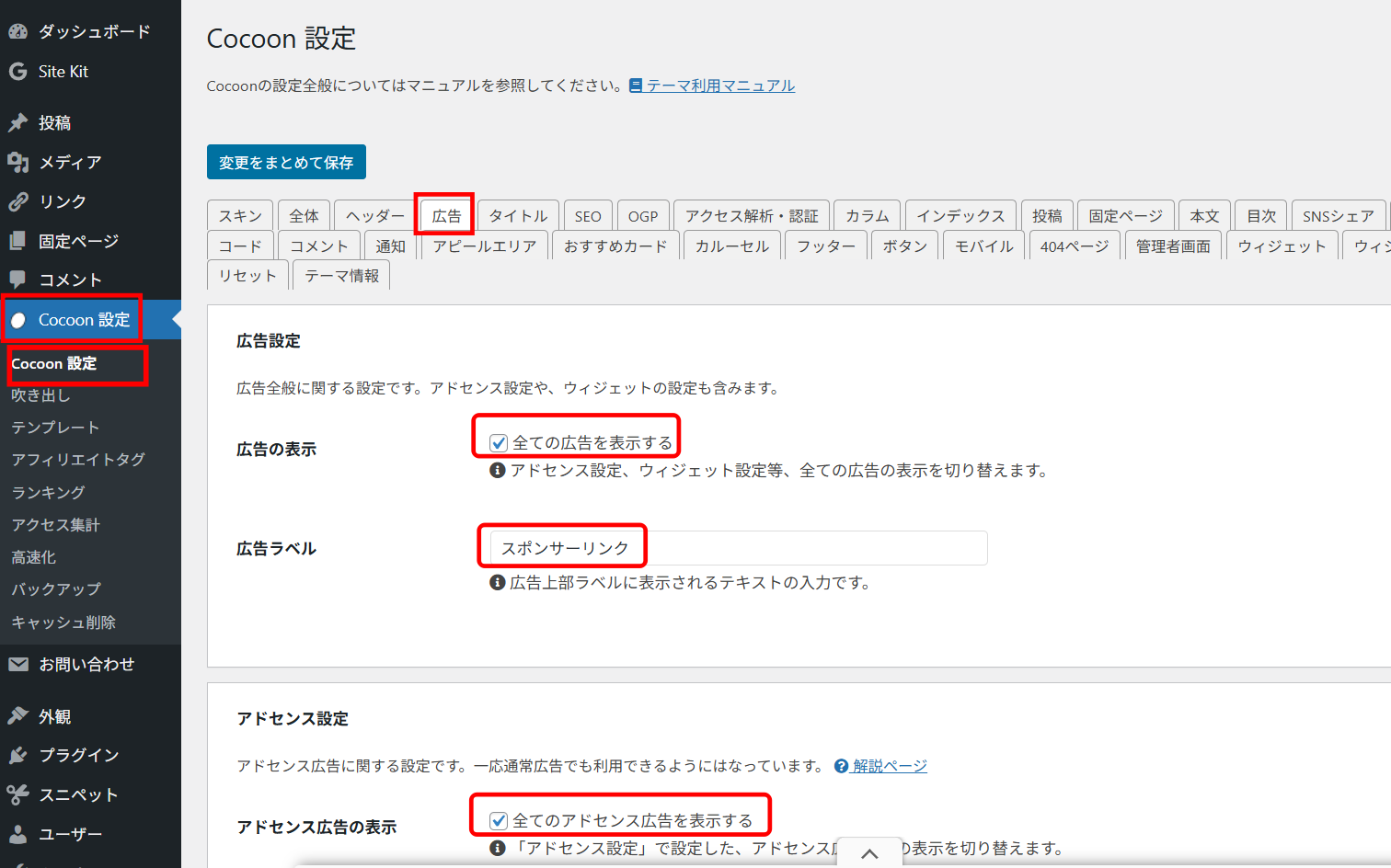Click the plugin plug icon for プラグイン

point(17,755)
